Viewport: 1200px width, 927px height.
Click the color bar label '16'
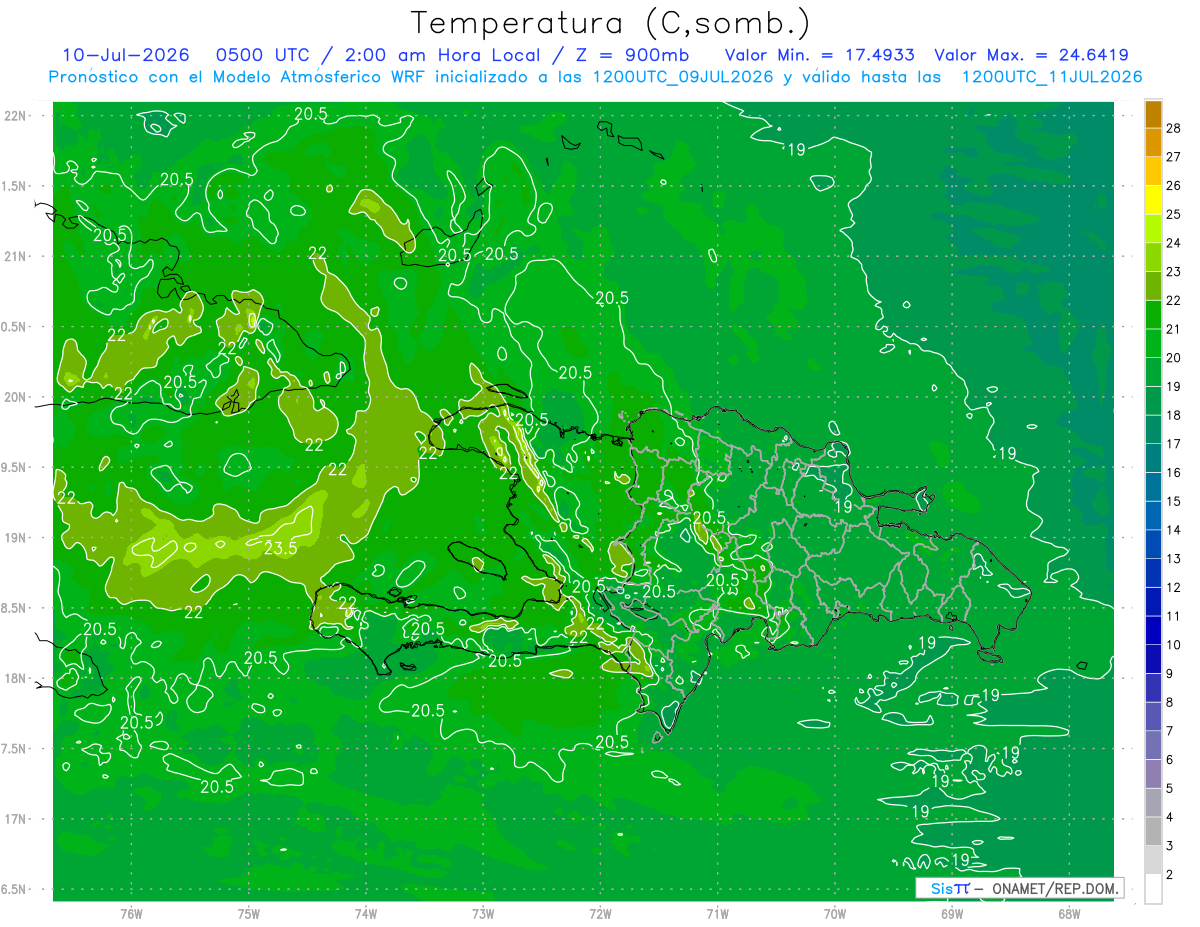[x=1174, y=472]
